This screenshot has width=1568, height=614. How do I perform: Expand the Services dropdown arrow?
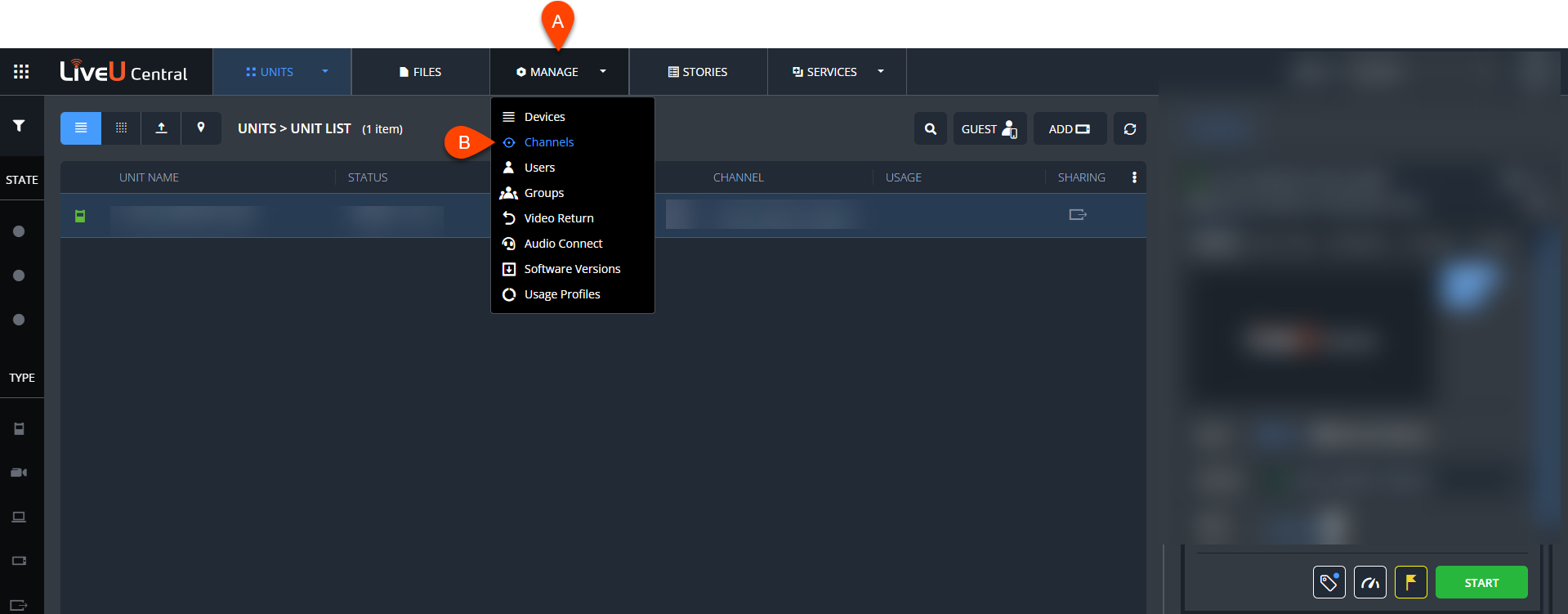(x=881, y=72)
